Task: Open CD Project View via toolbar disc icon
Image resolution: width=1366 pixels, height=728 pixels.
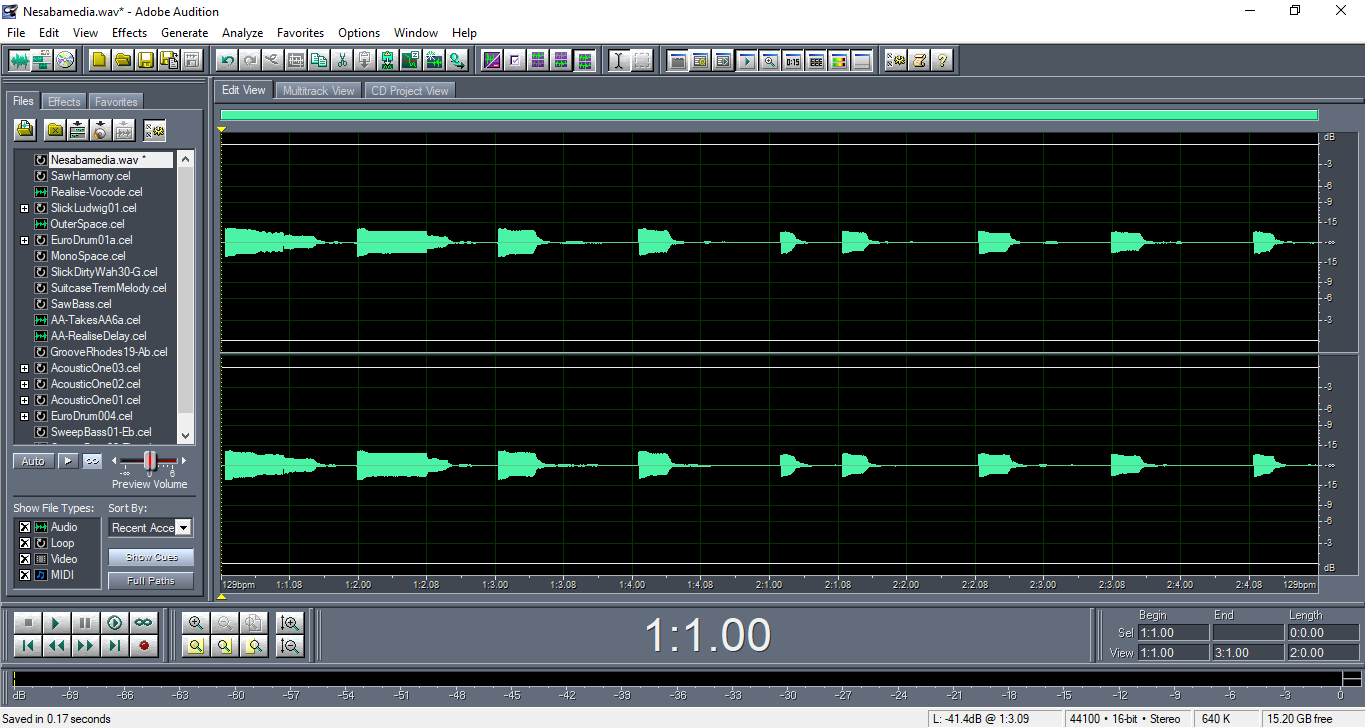Action: tap(65, 60)
